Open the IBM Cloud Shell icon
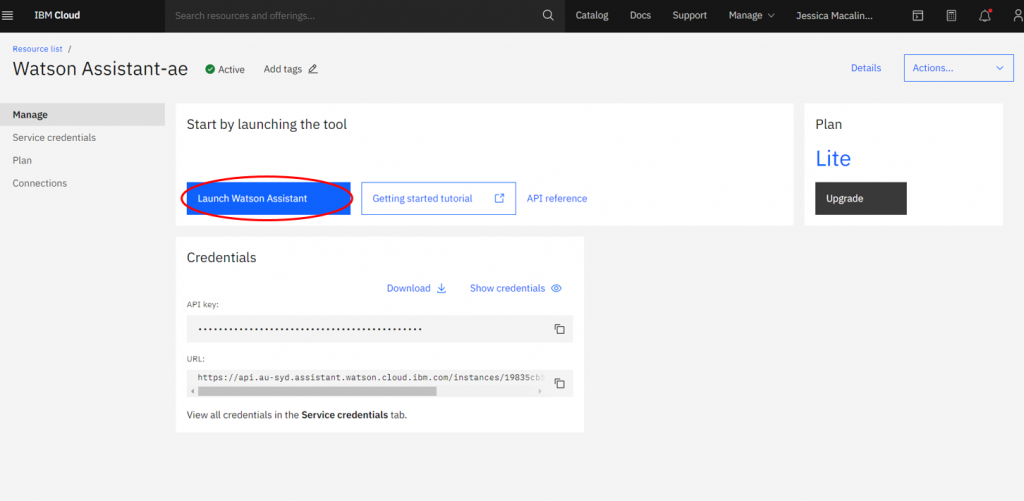Viewport: 1024px width, 501px height. 918,16
